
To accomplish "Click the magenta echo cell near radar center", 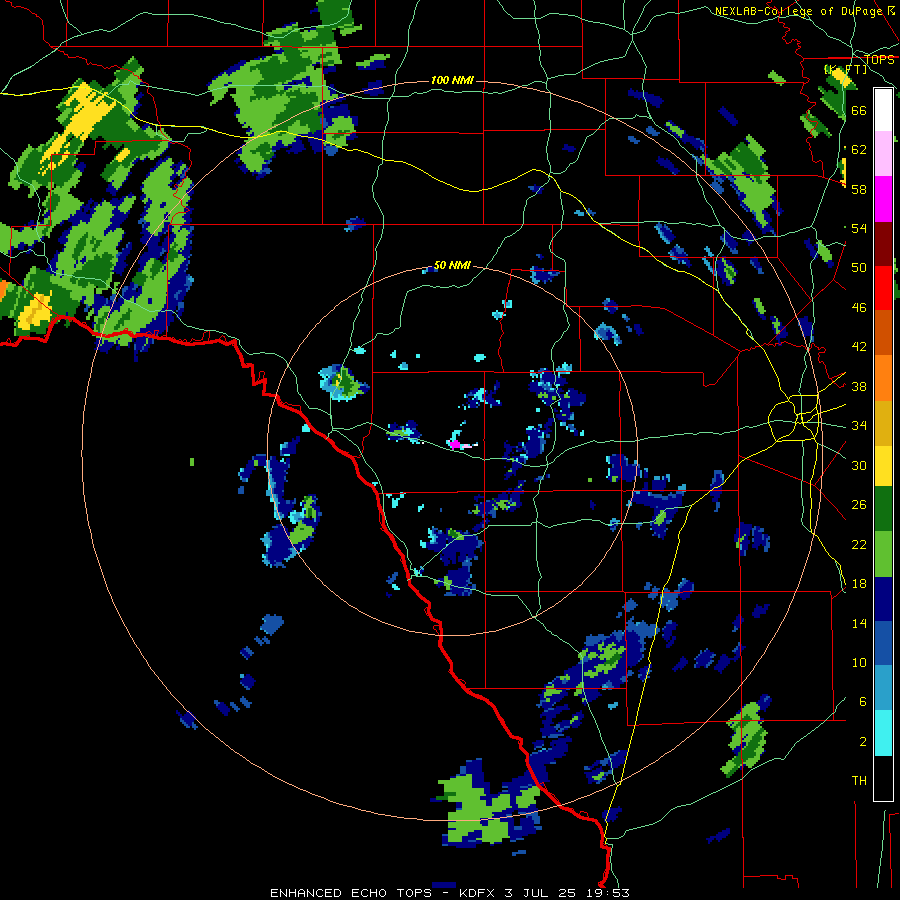I will (455, 444).
